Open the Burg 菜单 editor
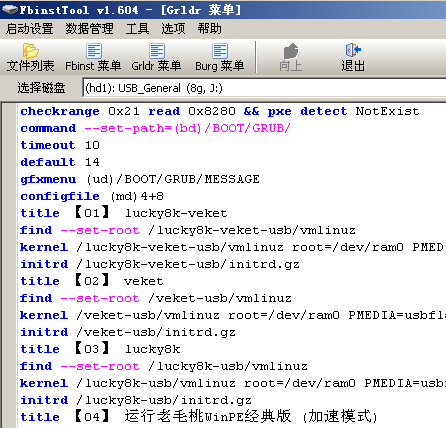This screenshot has width=446, height=428. 220,57
